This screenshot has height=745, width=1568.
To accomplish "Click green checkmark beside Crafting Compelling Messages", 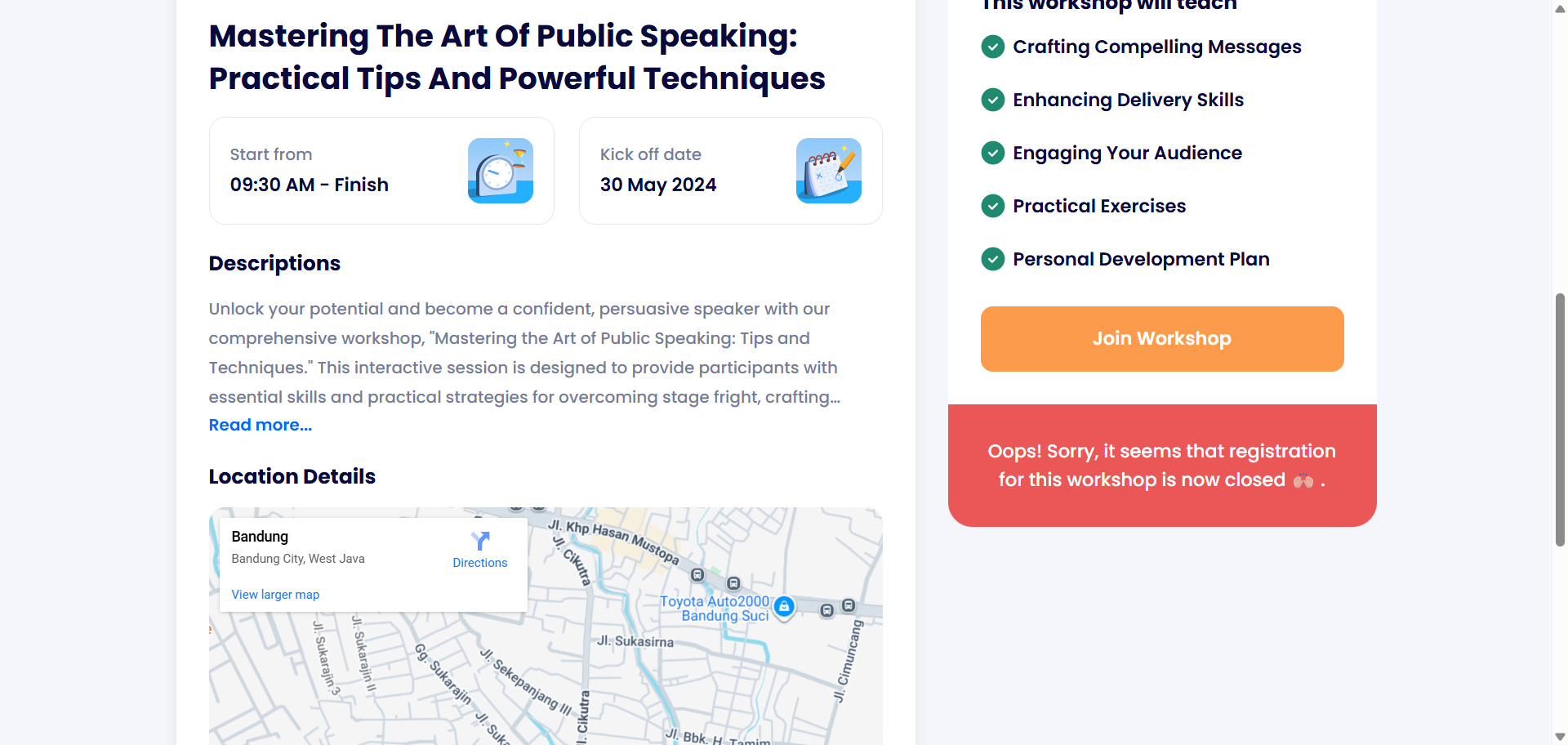I will click(x=992, y=47).
